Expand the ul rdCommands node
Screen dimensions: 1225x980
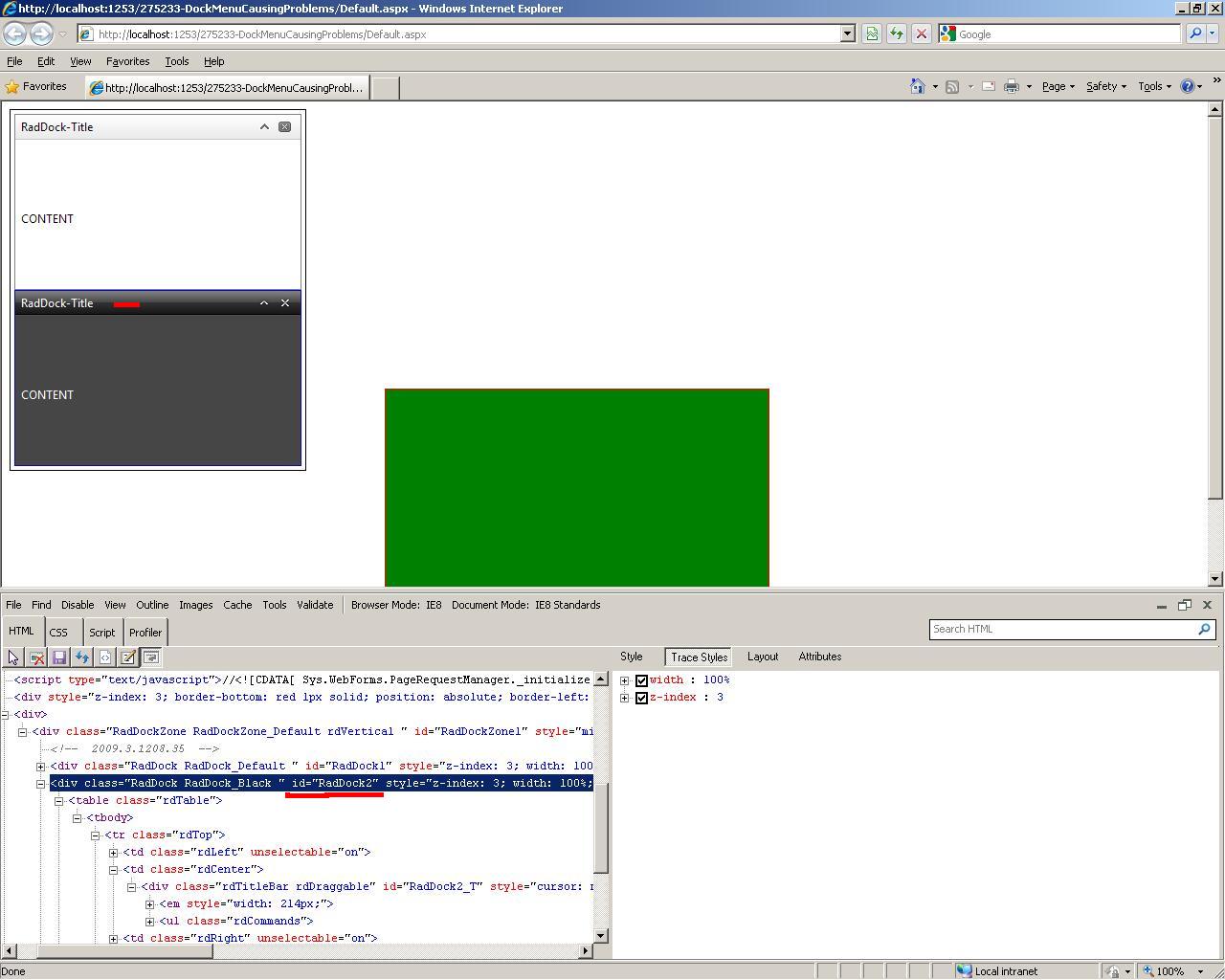coord(150,921)
